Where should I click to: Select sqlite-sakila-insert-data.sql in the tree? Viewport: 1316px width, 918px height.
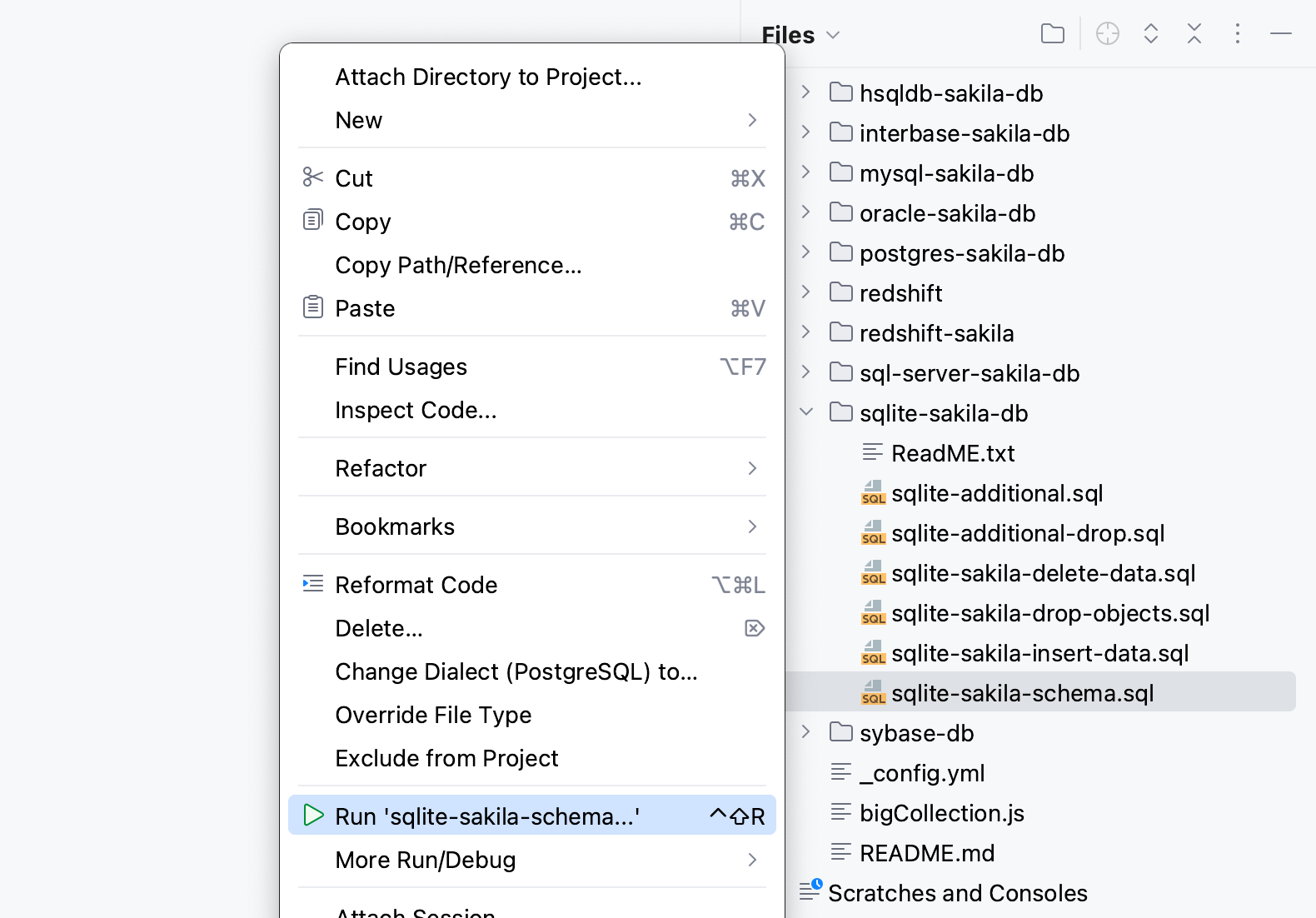click(1039, 653)
